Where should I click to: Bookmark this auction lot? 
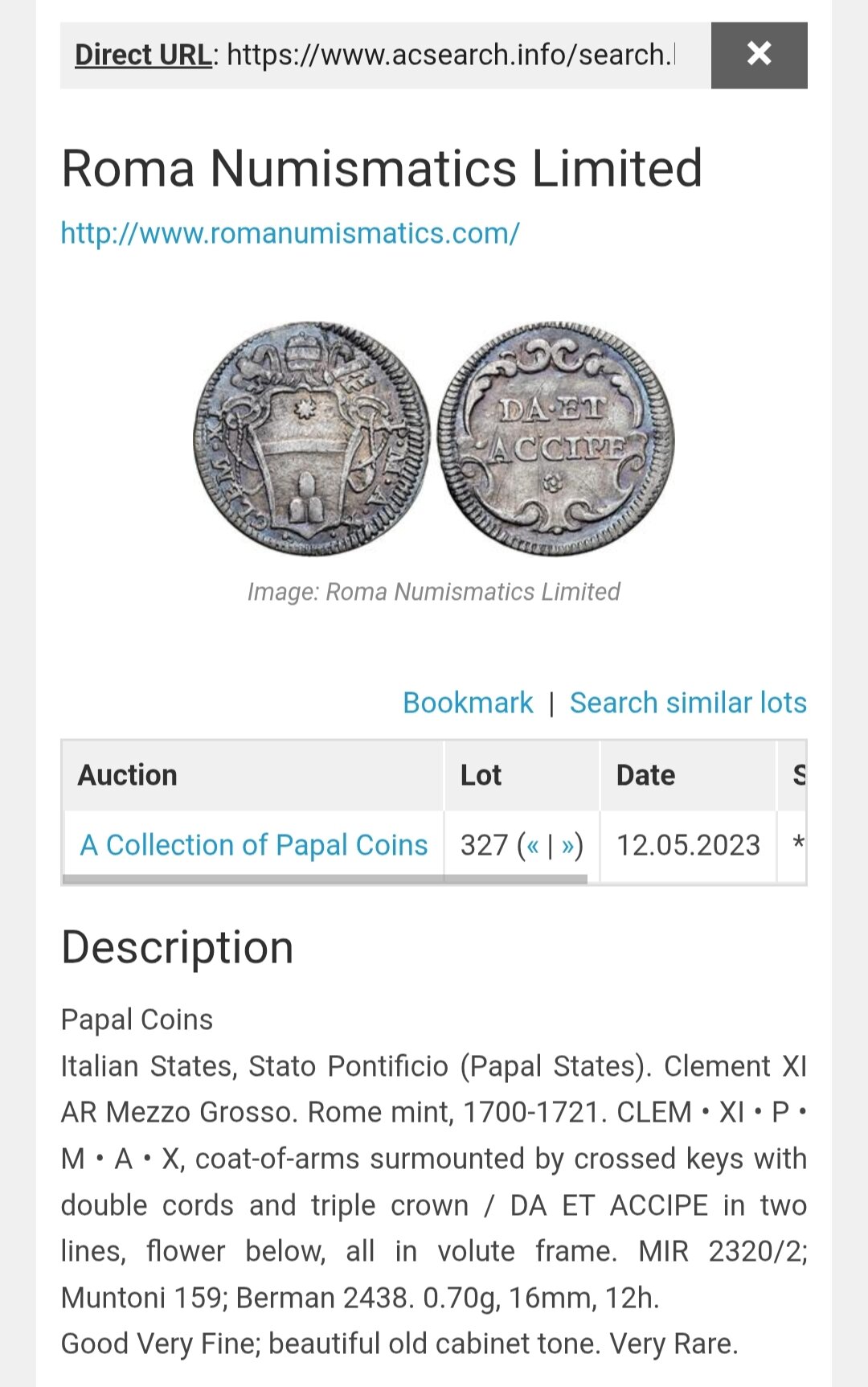tap(468, 703)
